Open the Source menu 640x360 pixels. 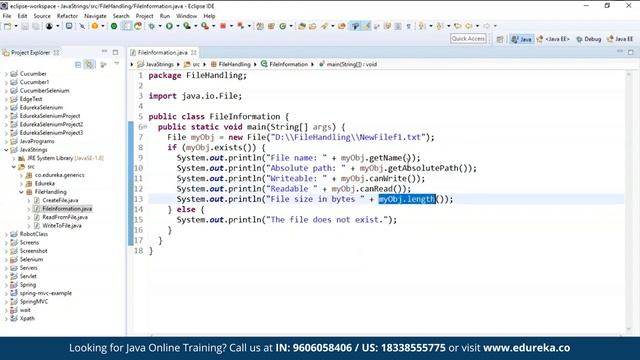pyautogui.click(x=42, y=16)
